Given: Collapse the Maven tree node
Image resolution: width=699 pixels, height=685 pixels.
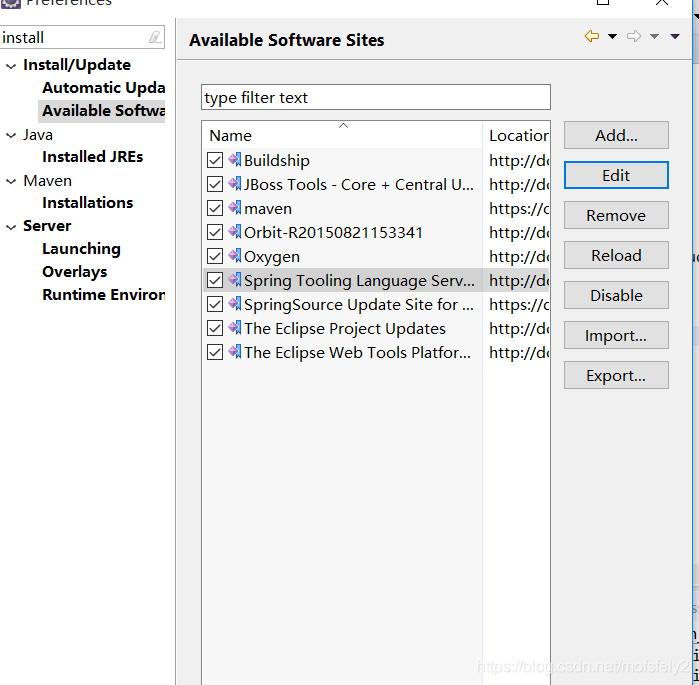Looking at the screenshot, I should coord(11,181).
